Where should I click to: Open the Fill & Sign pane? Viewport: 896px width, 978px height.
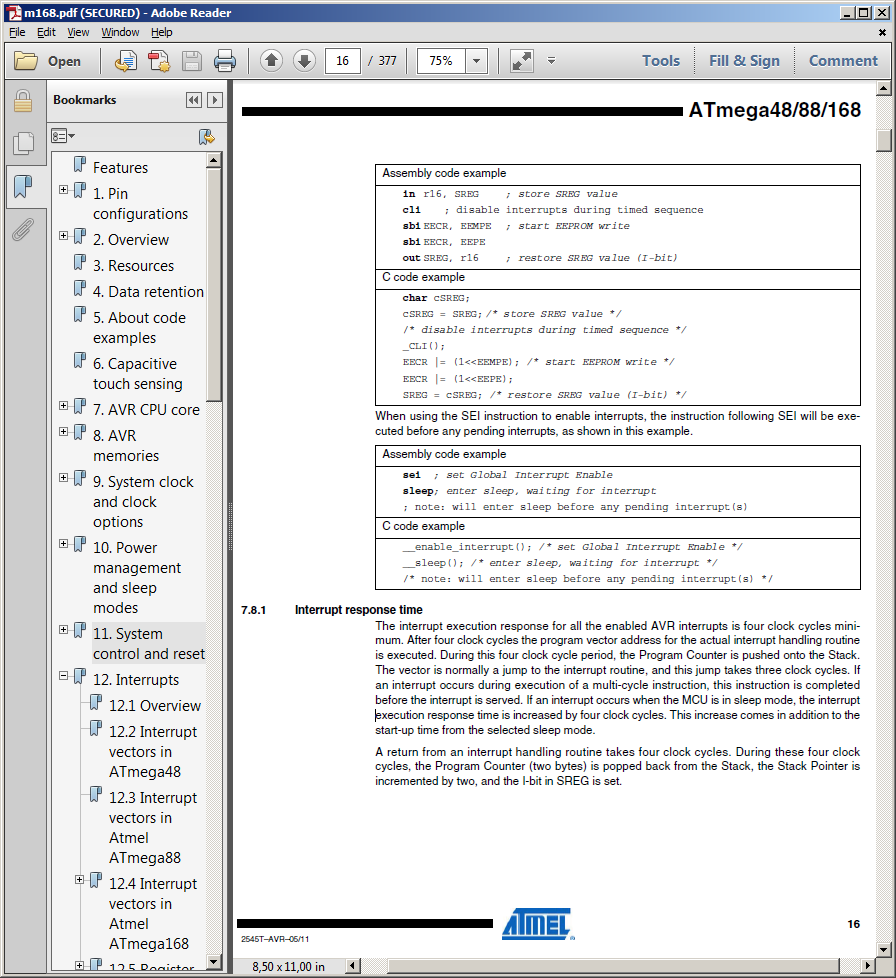[x=744, y=61]
